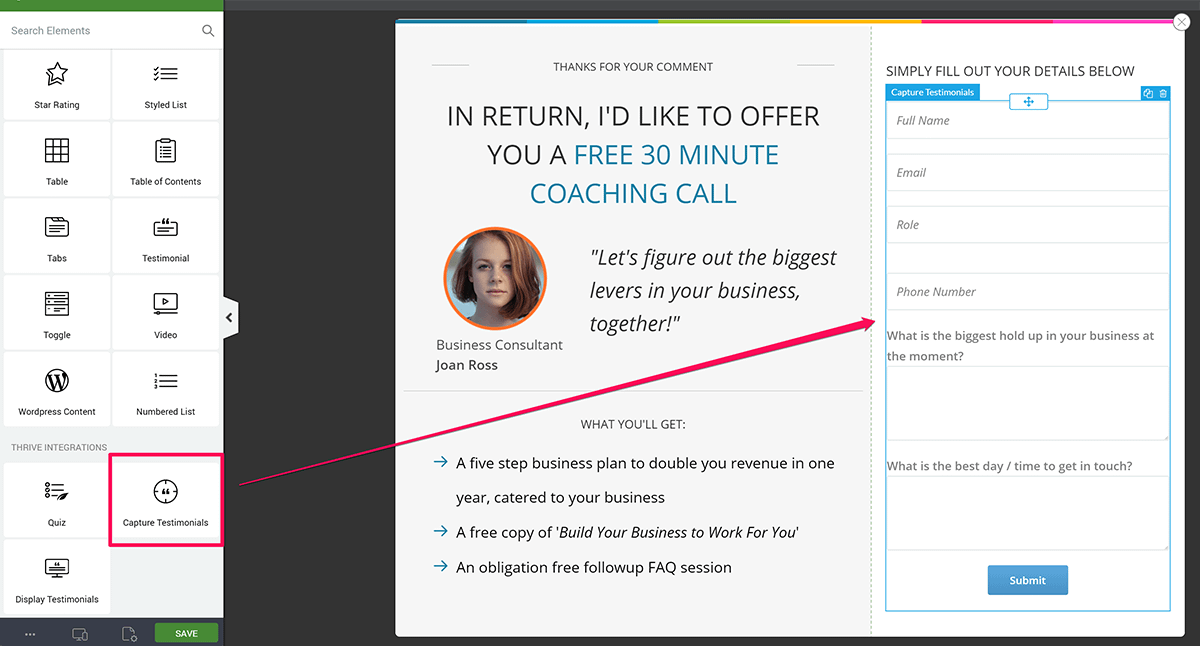Pick the Table of Contents element
Screen dimensions: 1200x646
click(x=165, y=161)
